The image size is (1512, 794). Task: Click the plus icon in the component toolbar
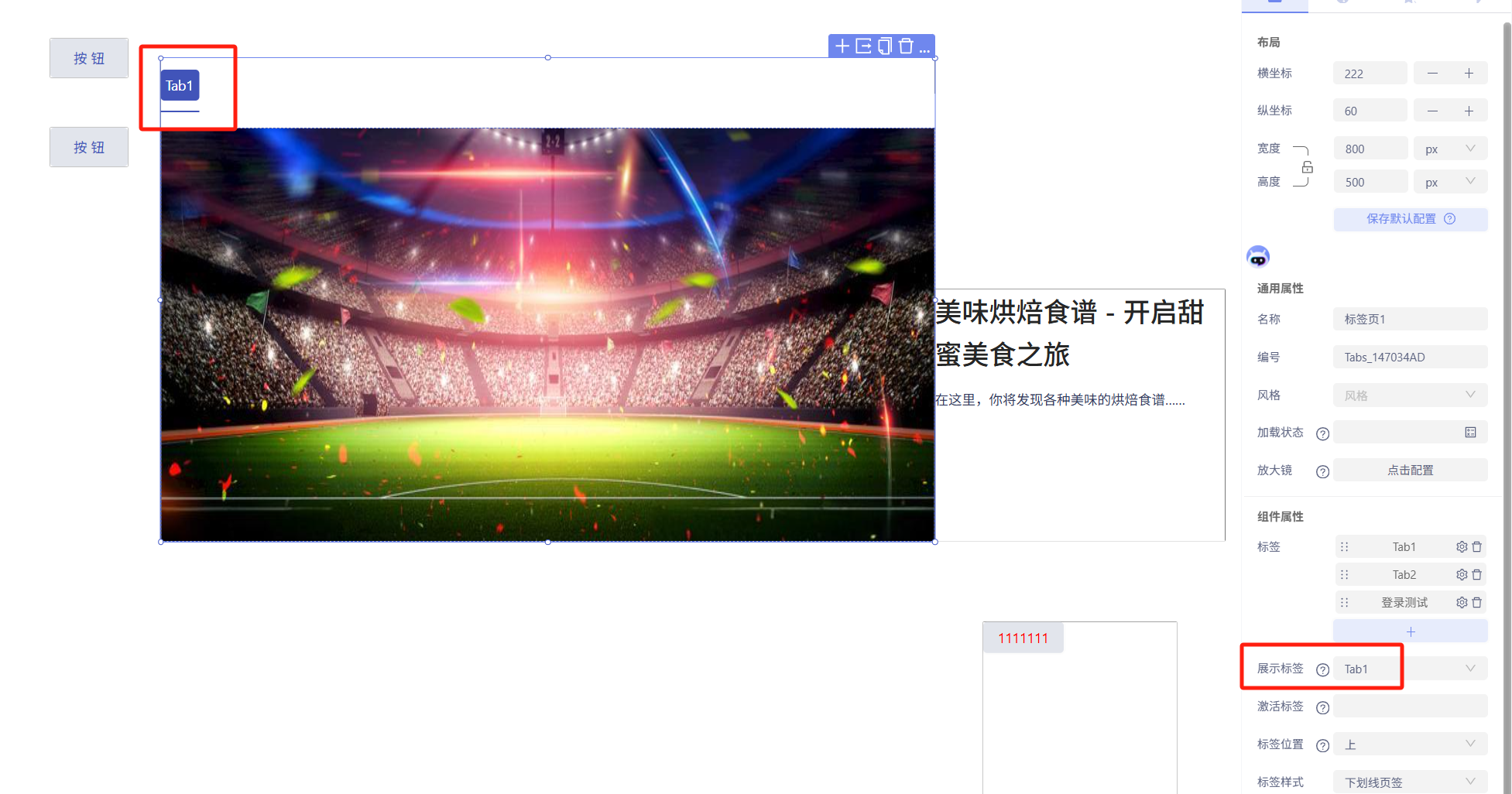[842, 46]
